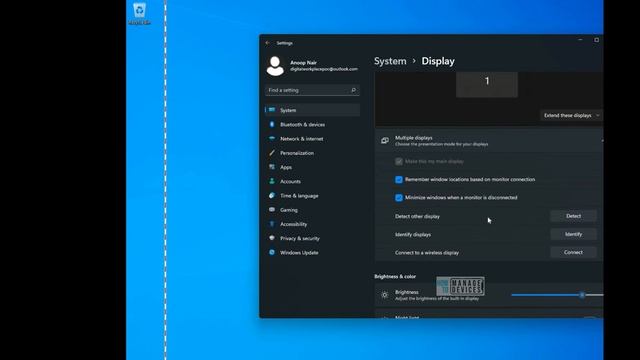Click the Identify displays label
The width and height of the screenshot is (640, 360).
point(413,234)
